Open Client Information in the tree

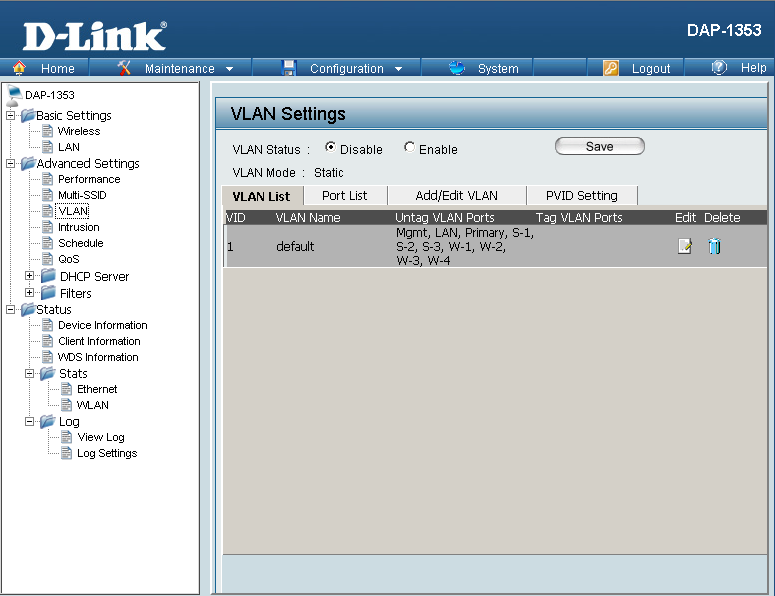99,341
